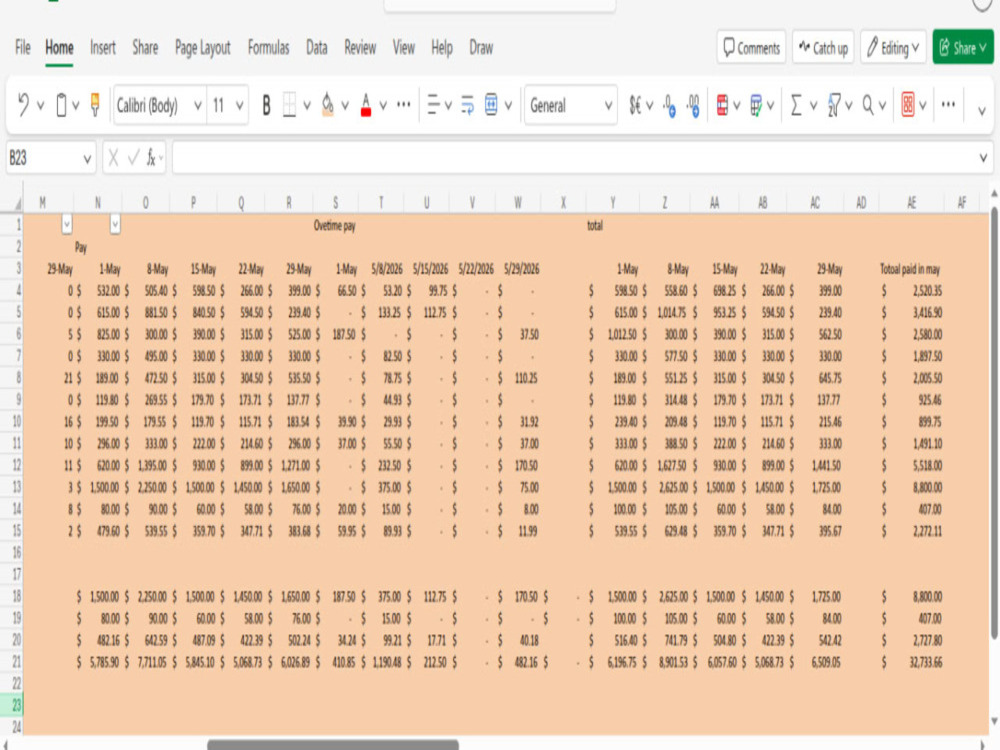Click the 'Ovetime pay' header cell
Image resolution: width=1000 pixels, height=750 pixels.
pos(334,225)
